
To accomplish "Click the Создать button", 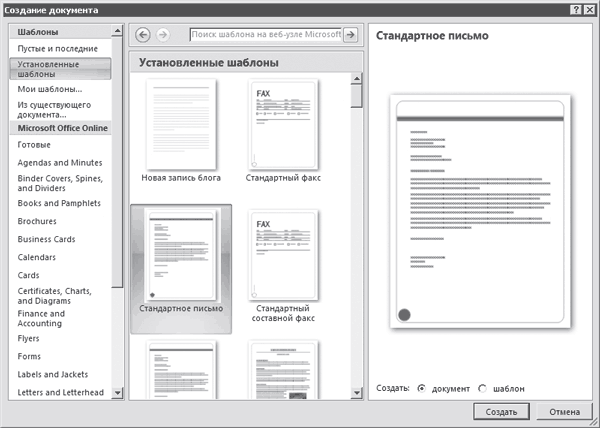I will [501, 412].
